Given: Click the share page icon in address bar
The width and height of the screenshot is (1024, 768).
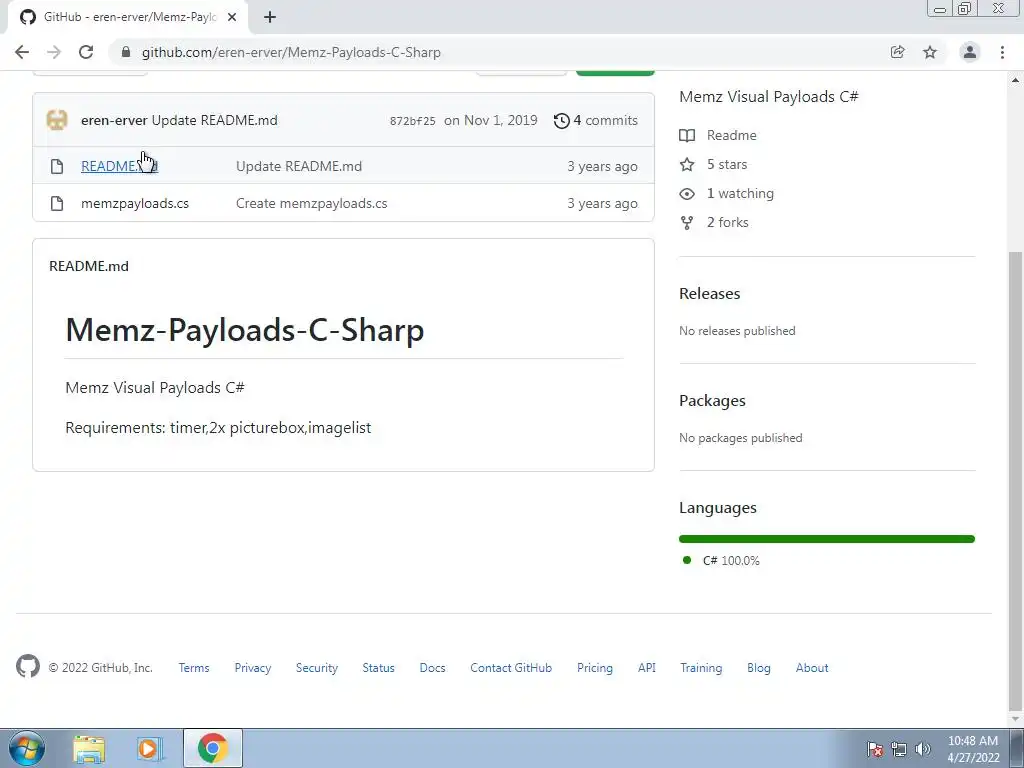Looking at the screenshot, I should (x=898, y=52).
